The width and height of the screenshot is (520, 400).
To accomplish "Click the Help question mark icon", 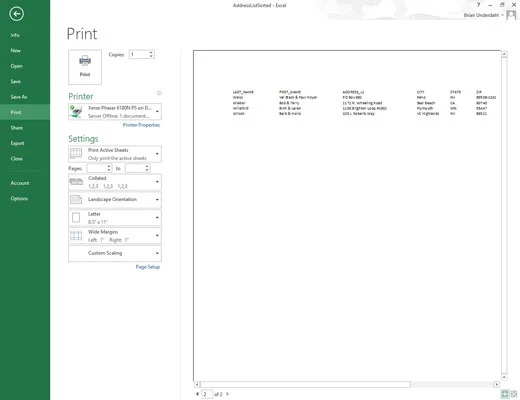I will point(478,5).
